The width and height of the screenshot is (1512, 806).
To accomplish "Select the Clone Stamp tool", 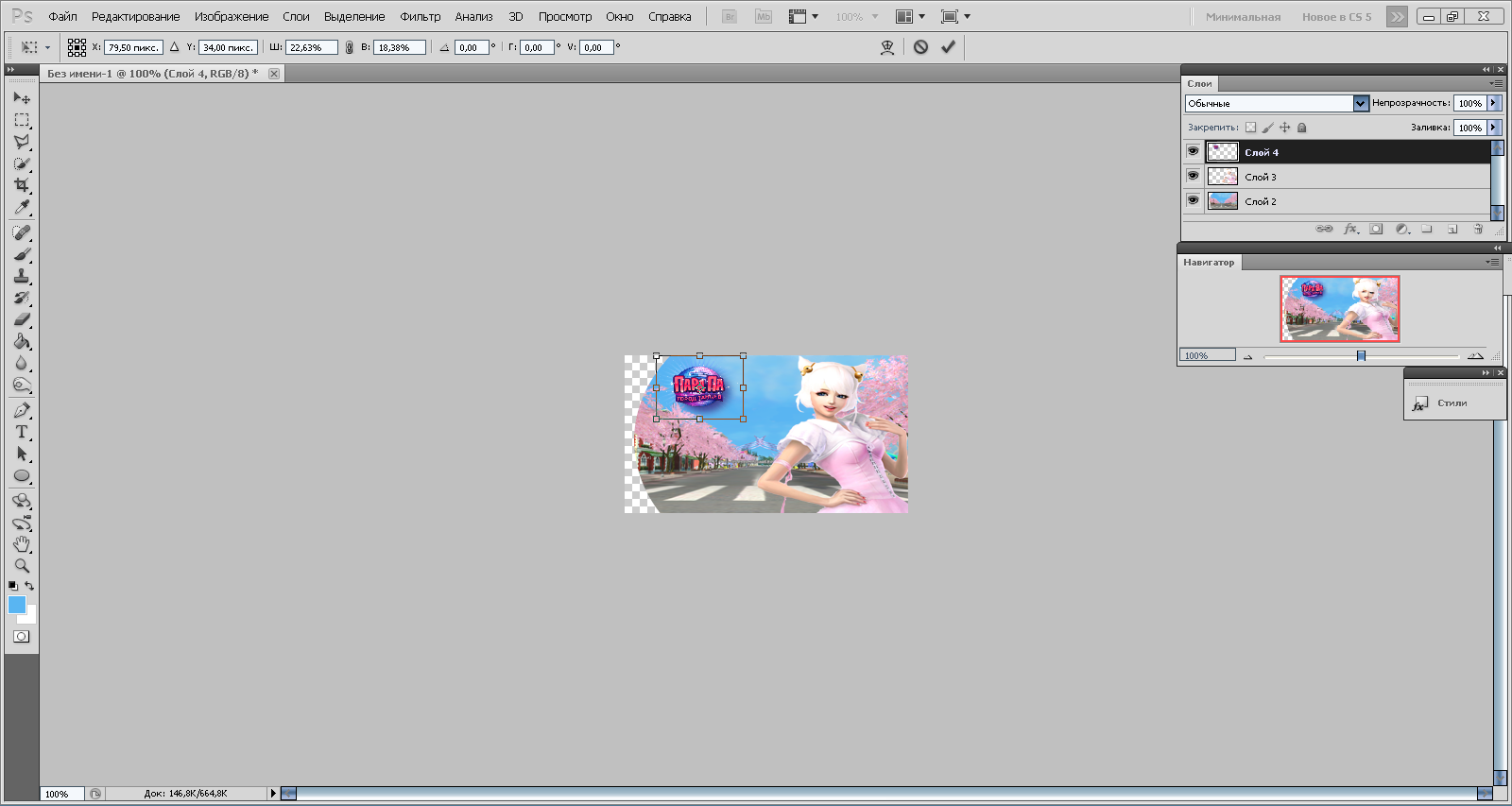I will point(22,276).
